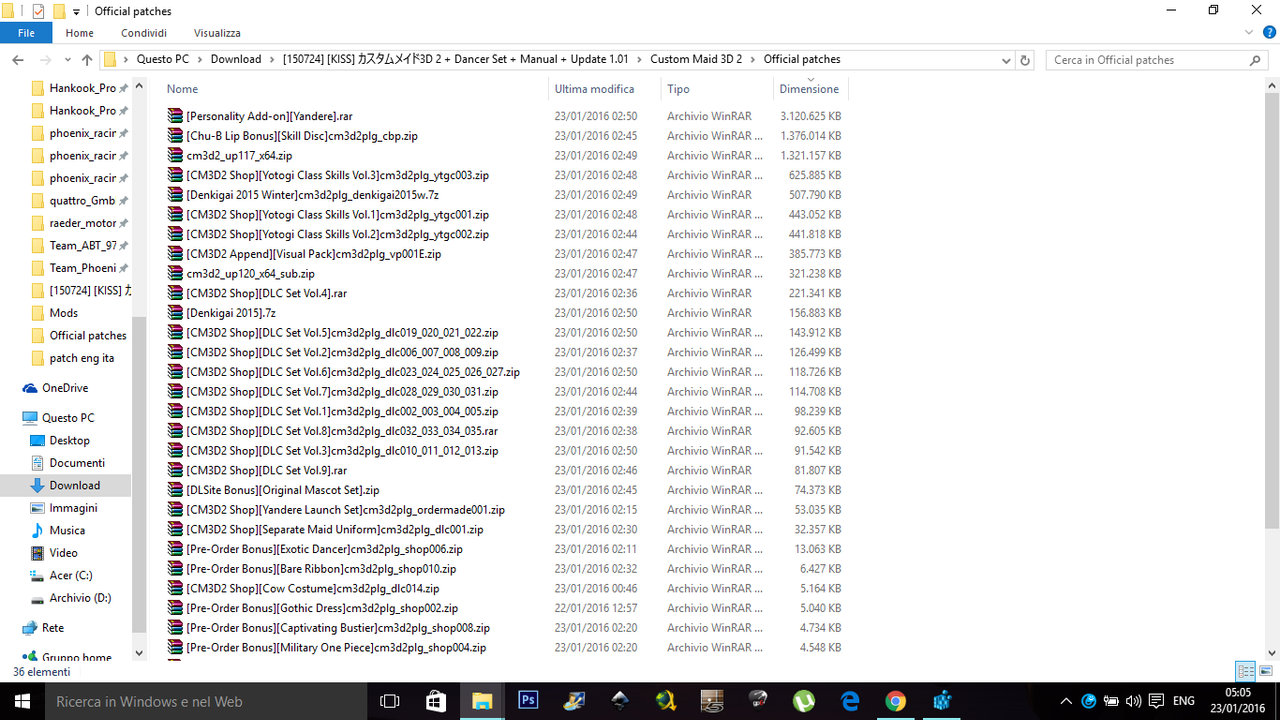Open the Customize Quick Access Toolbar menu
The width and height of the screenshot is (1280, 720).
coord(76,10)
